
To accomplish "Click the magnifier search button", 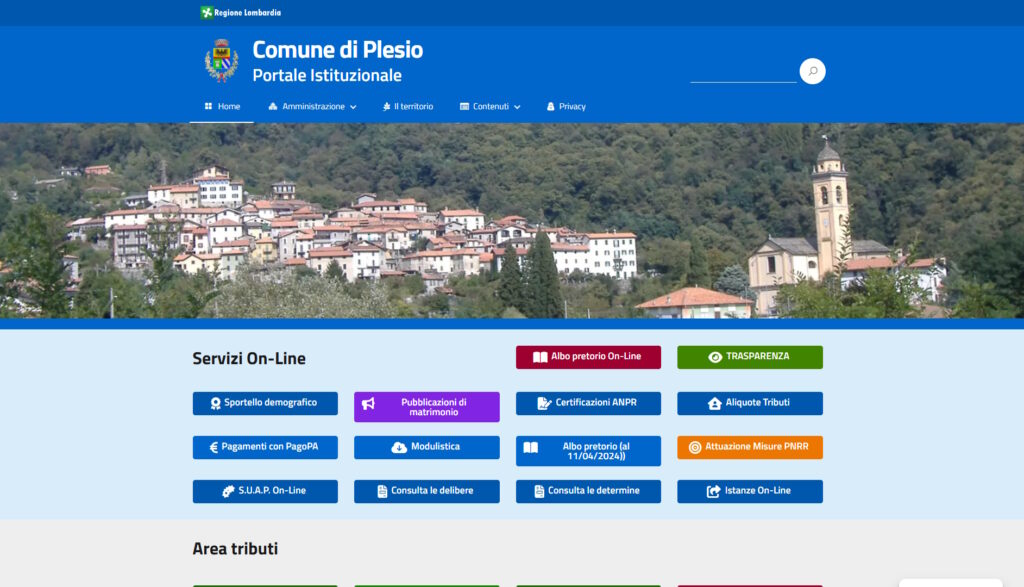I will click(x=812, y=71).
